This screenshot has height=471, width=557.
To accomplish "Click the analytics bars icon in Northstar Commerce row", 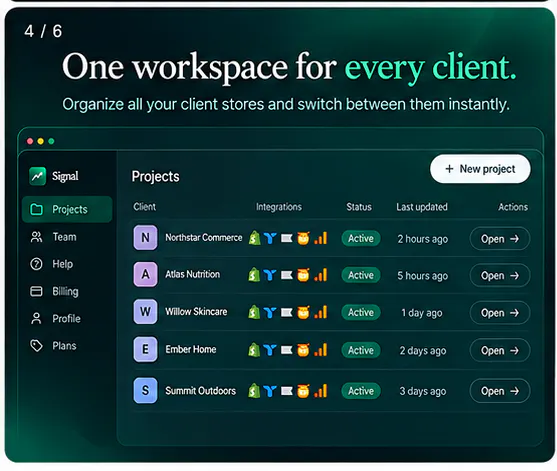I will pyautogui.click(x=320, y=238).
